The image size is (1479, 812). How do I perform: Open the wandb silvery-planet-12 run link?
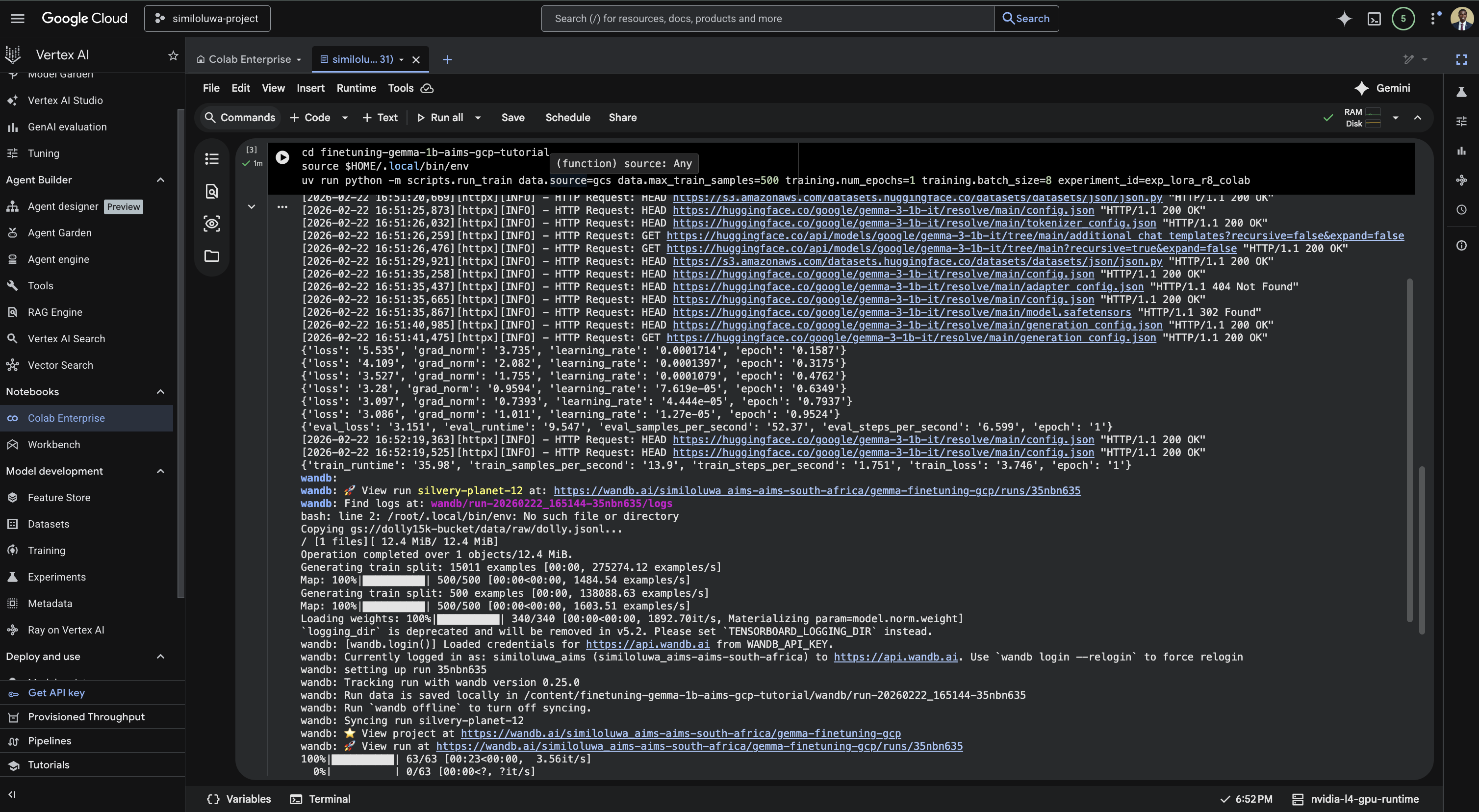[x=816, y=491]
